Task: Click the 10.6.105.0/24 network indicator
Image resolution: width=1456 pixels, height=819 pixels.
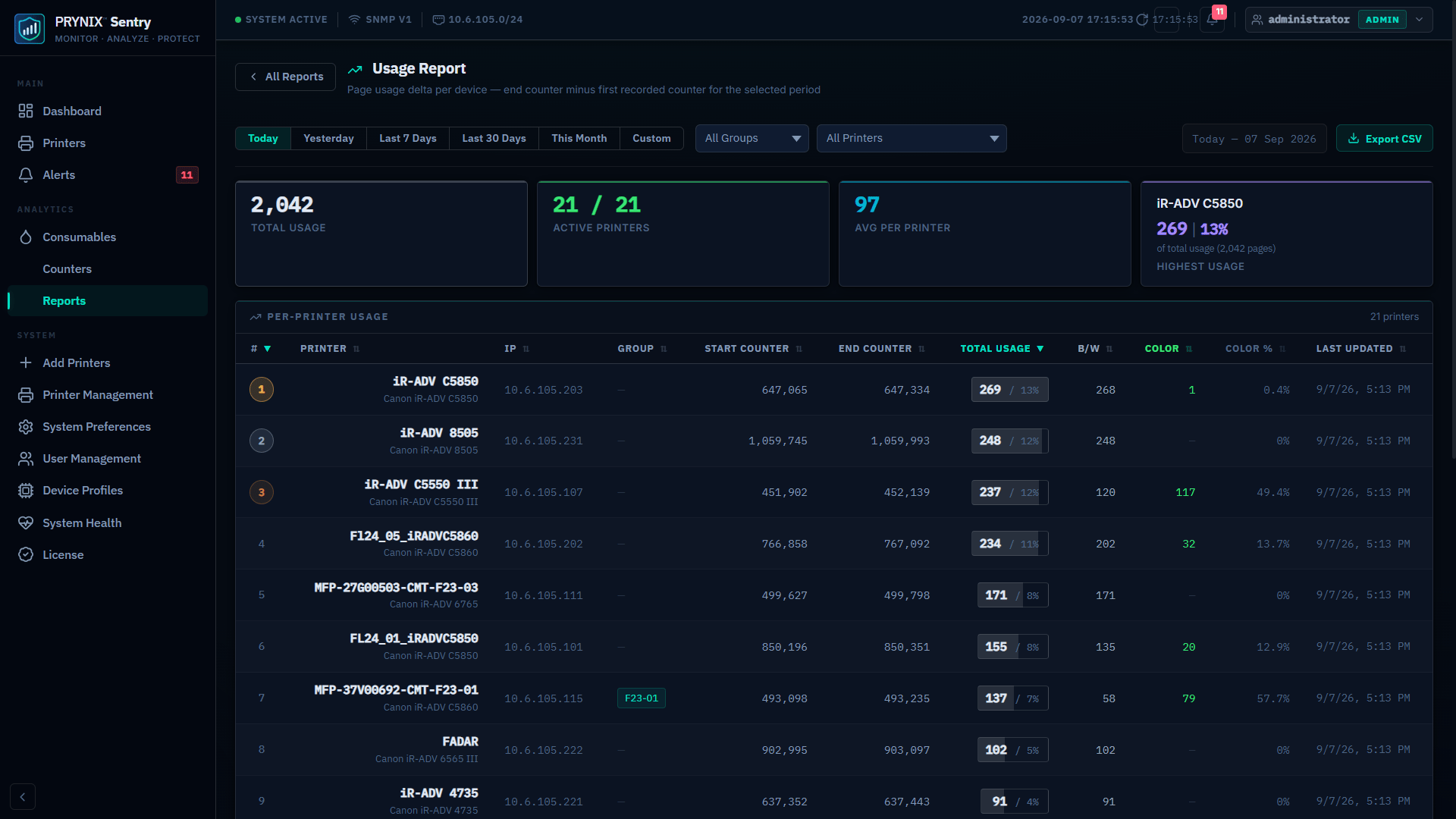Action: pyautogui.click(x=478, y=20)
